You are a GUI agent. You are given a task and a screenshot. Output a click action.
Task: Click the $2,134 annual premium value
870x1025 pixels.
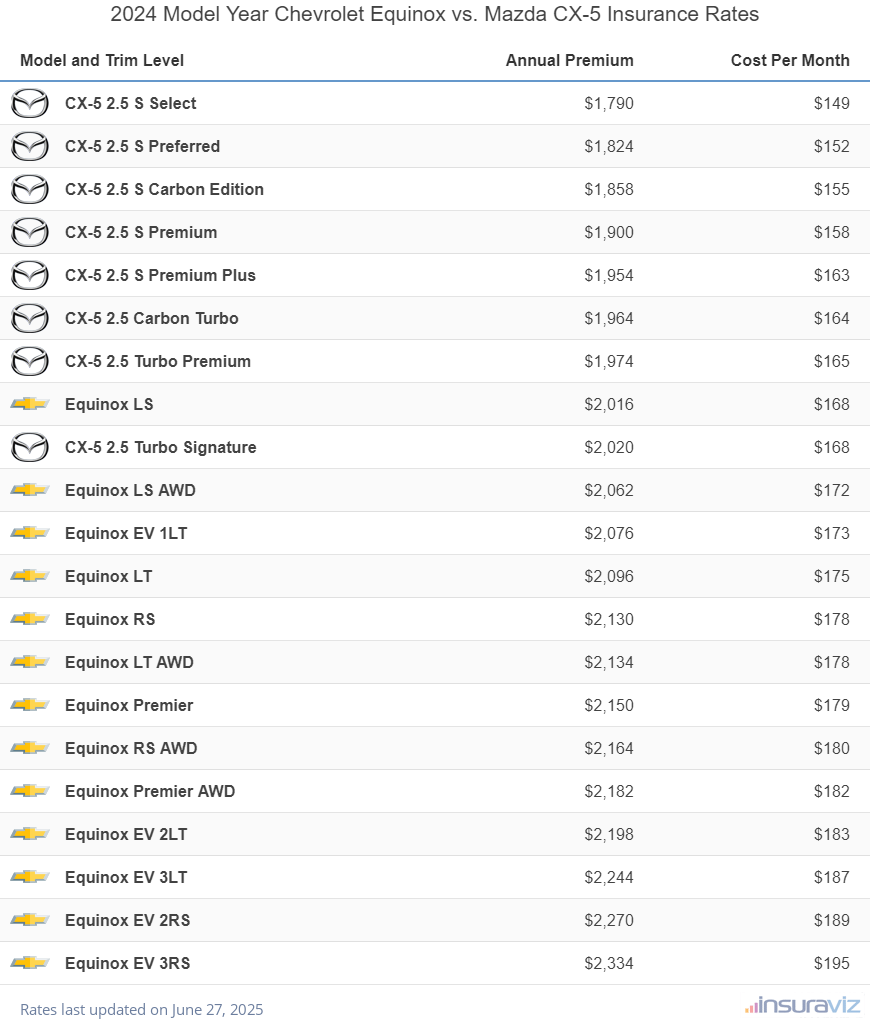point(609,662)
